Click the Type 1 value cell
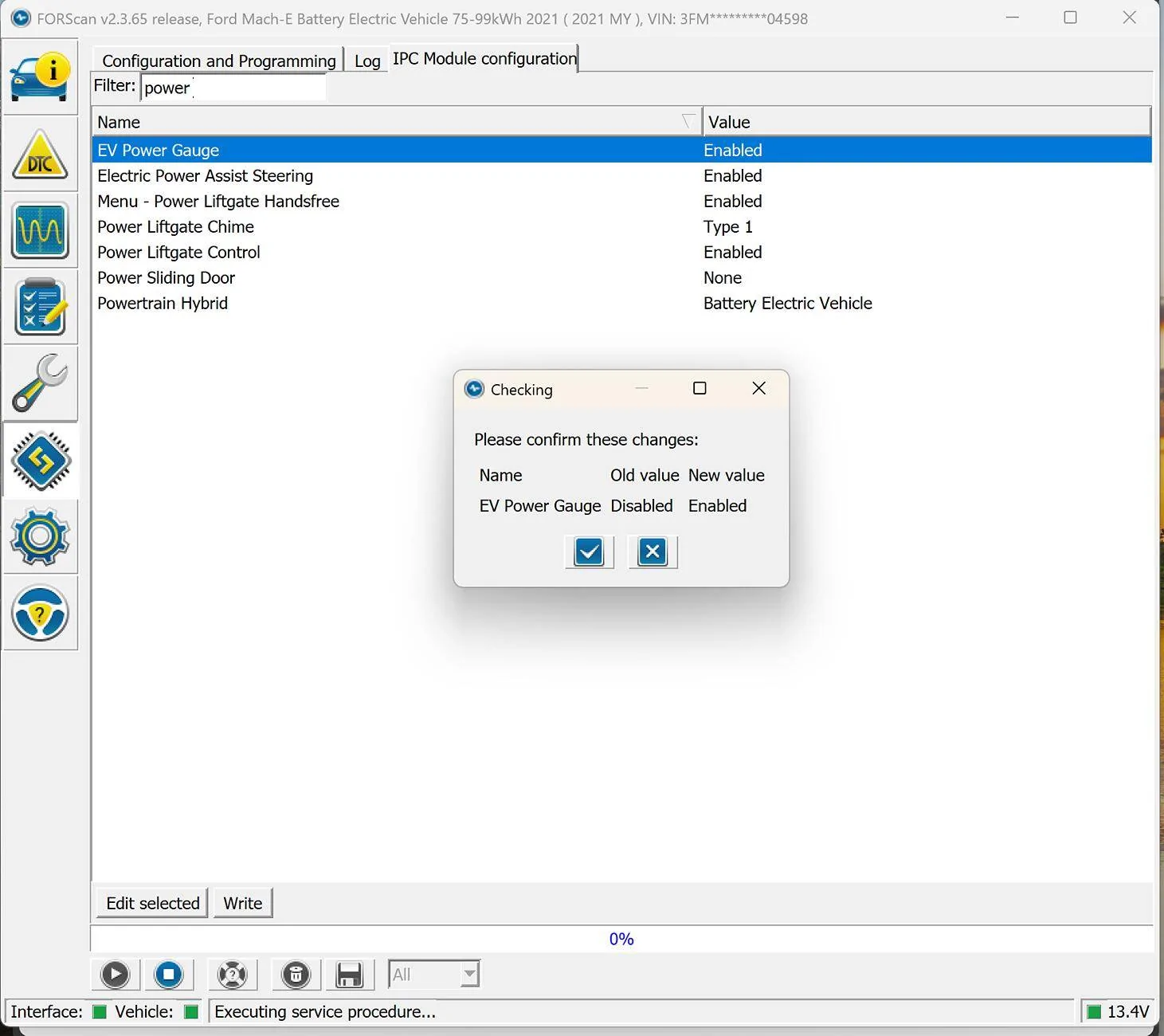Viewport: 1164px width, 1036px height. point(727,226)
